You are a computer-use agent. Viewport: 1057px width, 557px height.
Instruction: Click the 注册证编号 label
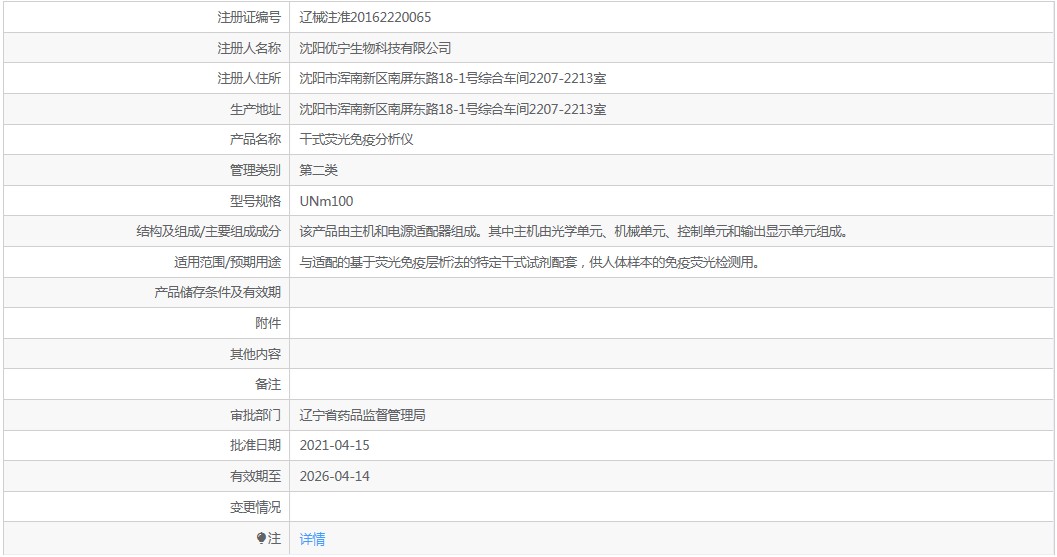249,18
